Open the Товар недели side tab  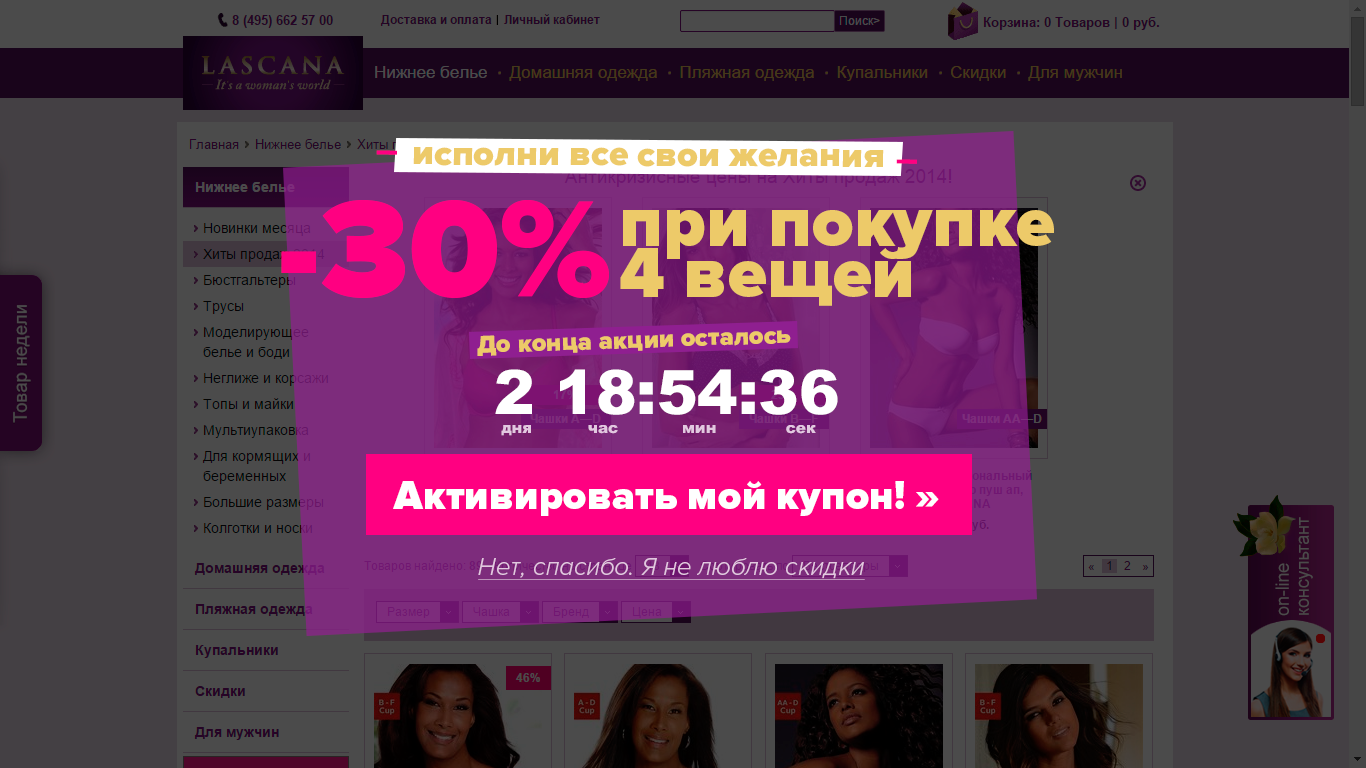point(21,363)
